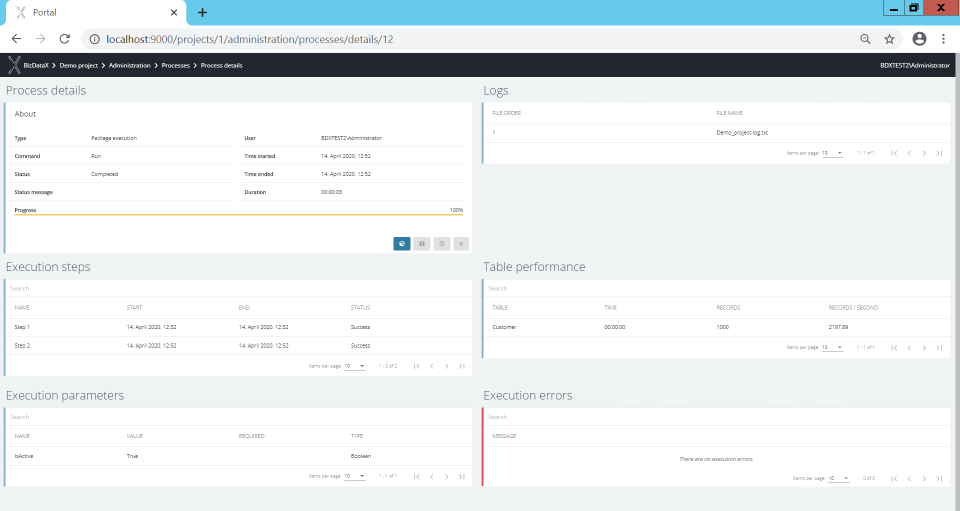Go to first page of Table performance

[894, 348]
